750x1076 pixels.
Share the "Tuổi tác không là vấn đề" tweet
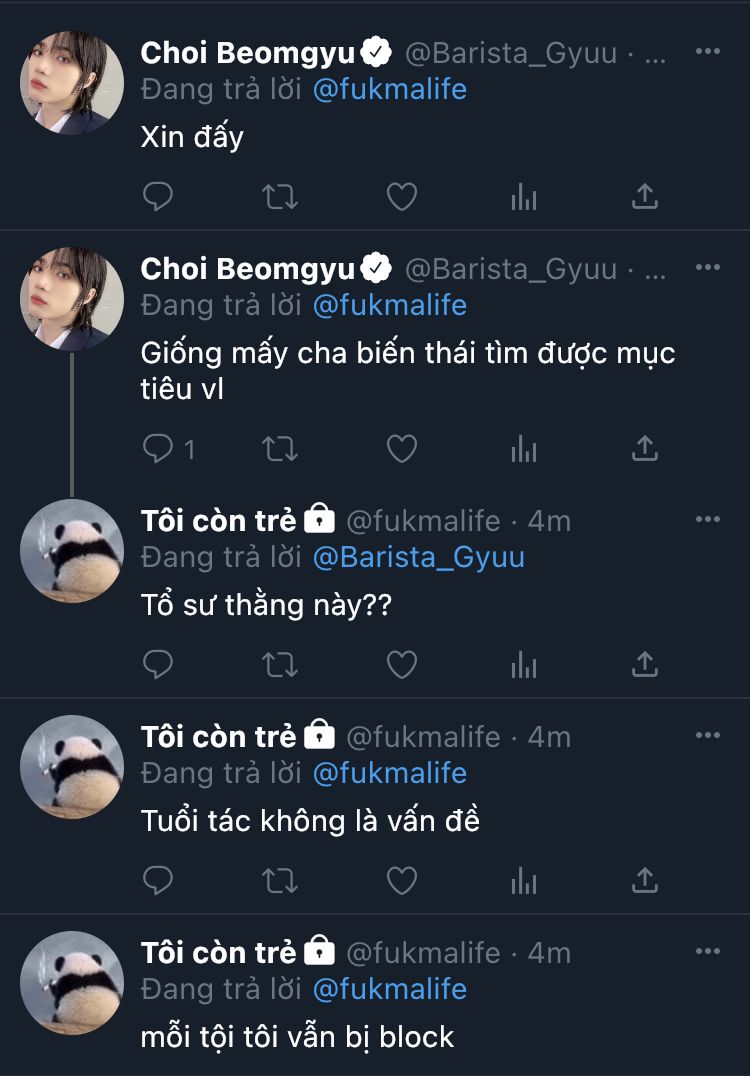645,880
